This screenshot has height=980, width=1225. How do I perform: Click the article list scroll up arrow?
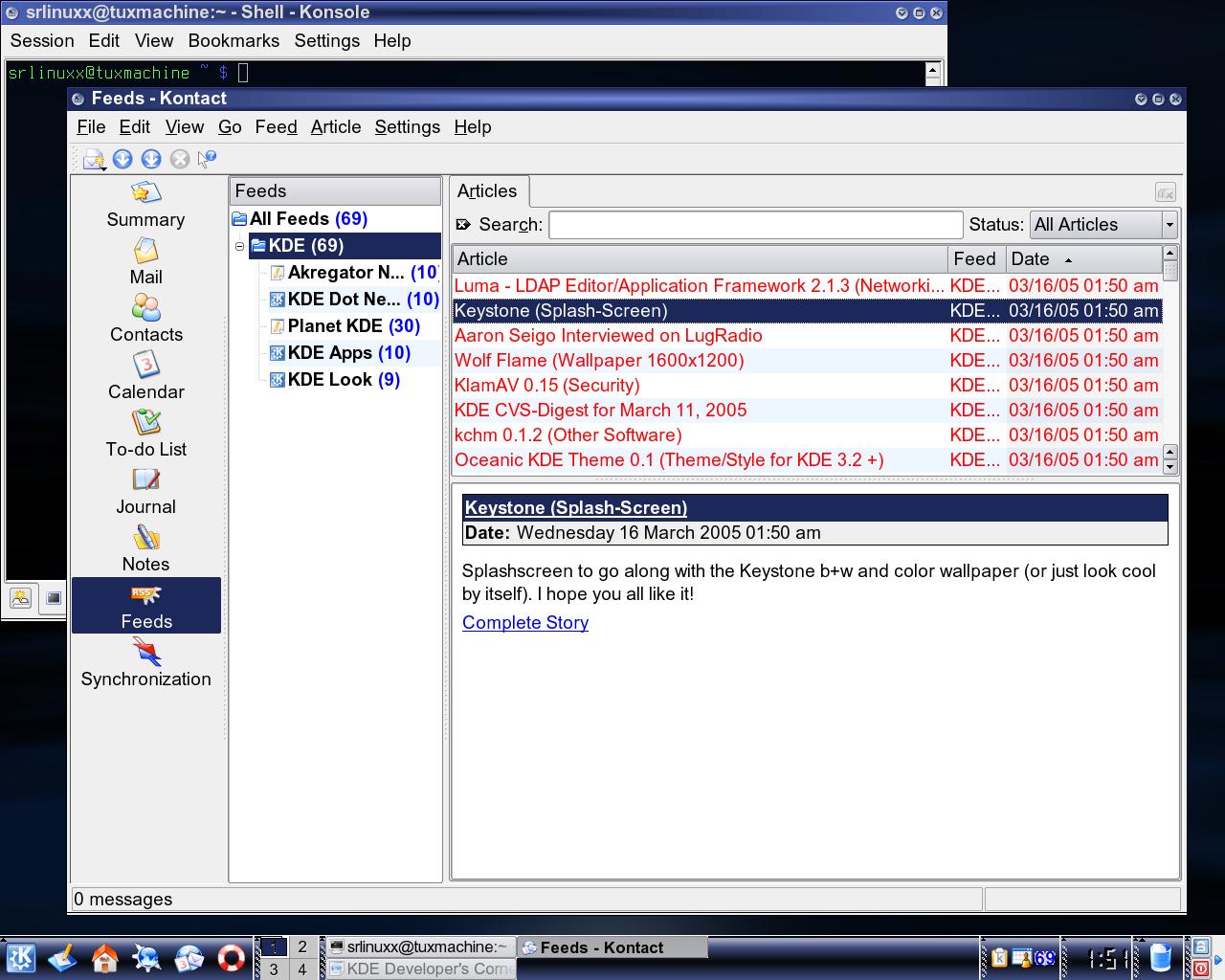tap(1169, 254)
